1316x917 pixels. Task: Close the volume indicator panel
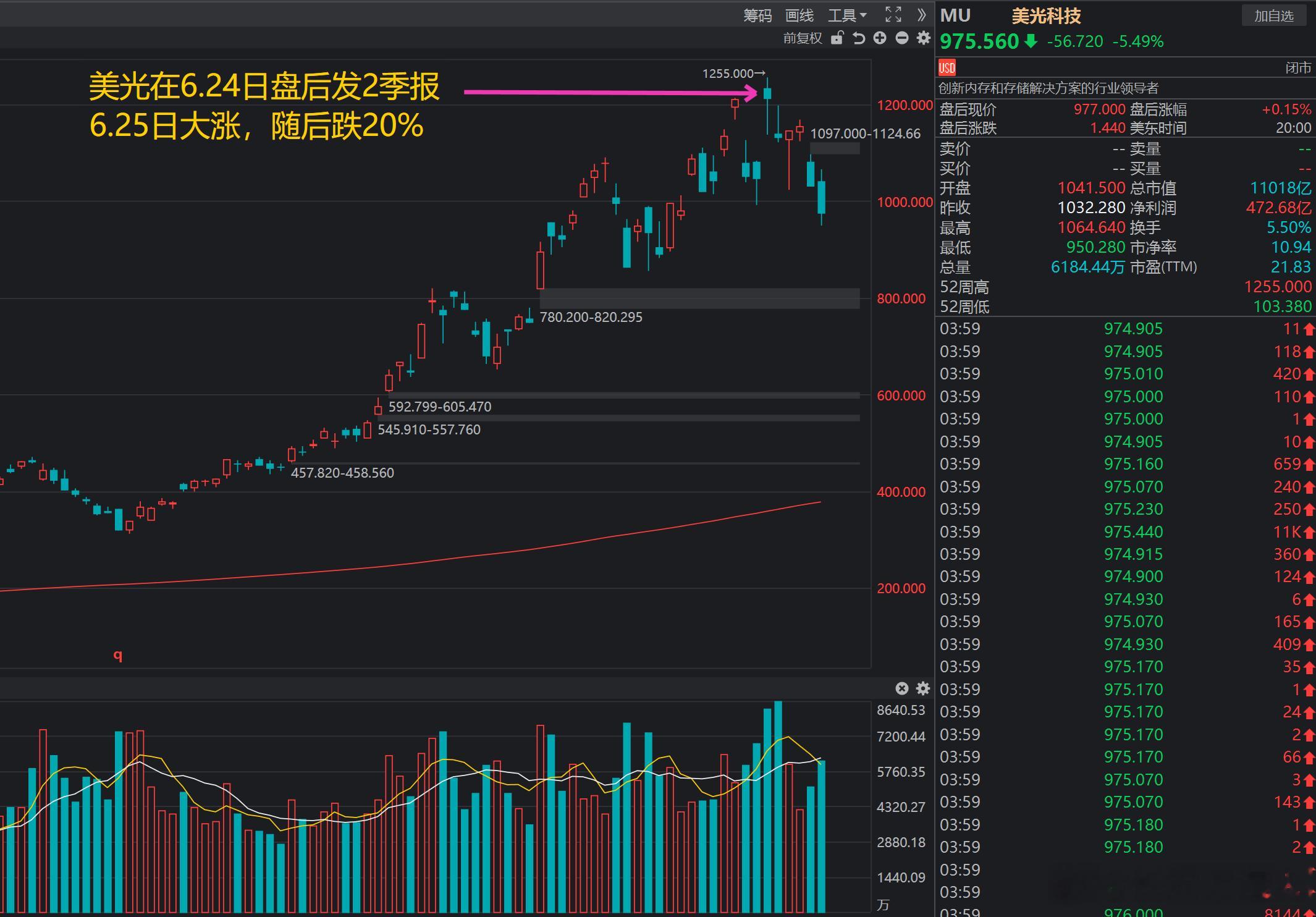tap(902, 688)
